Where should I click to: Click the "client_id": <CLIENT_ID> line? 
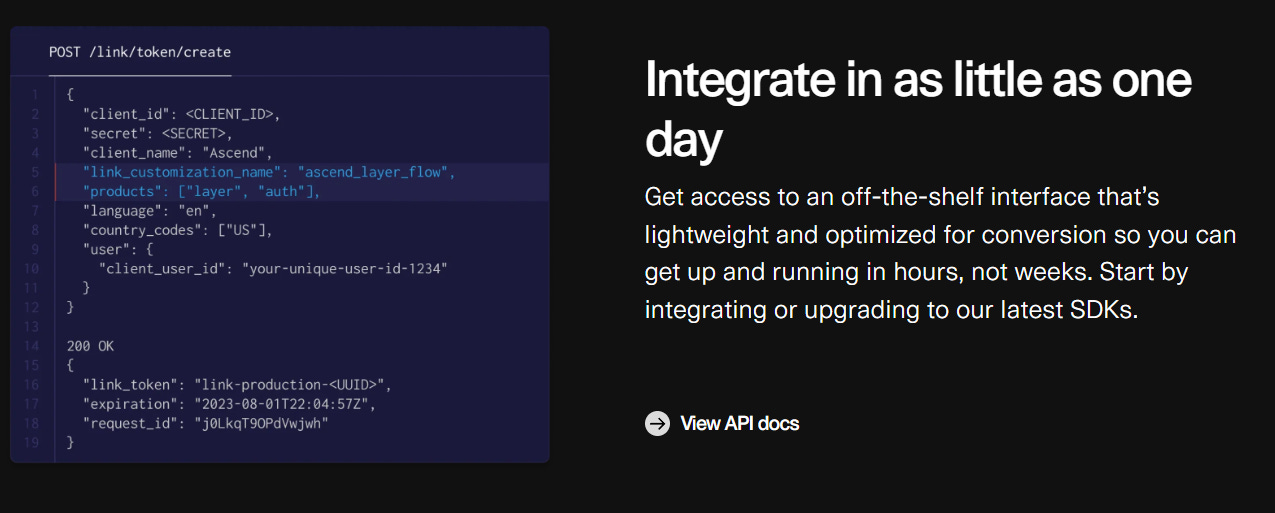(x=182, y=114)
